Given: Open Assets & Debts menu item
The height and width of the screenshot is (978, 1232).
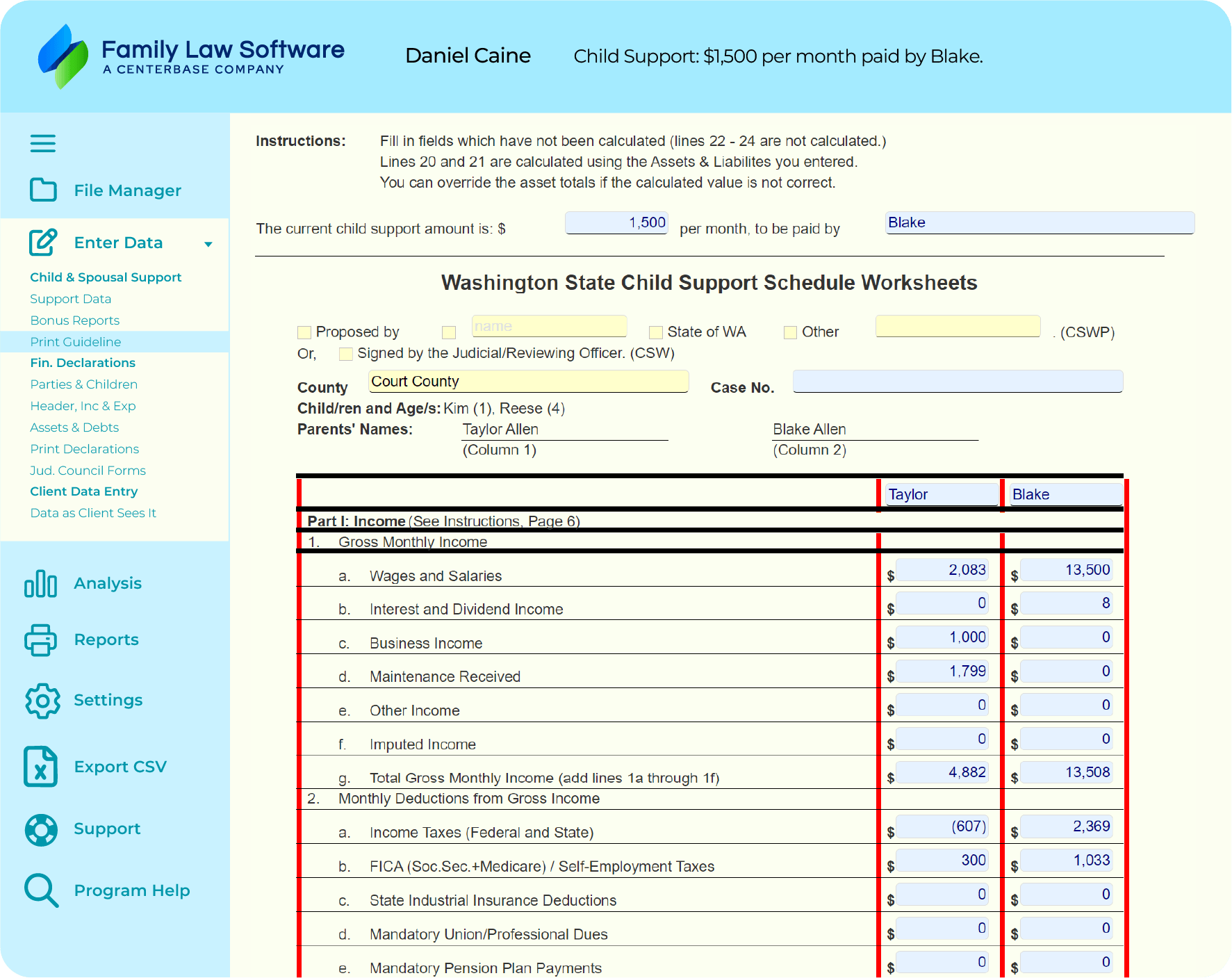Looking at the screenshot, I should click(74, 427).
